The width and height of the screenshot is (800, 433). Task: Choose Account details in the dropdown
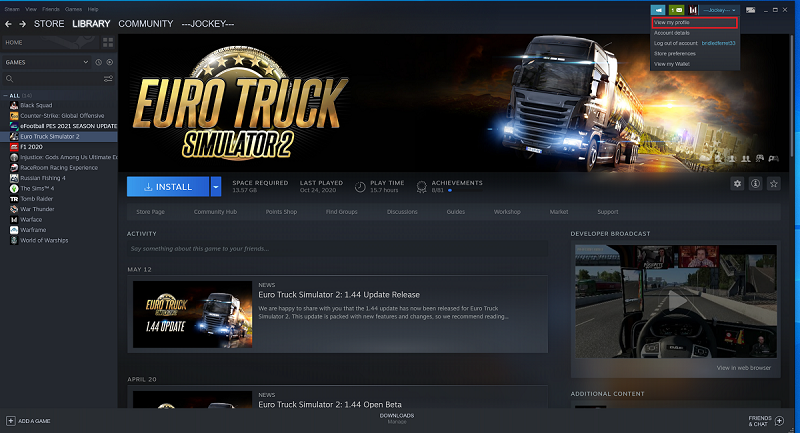tap(672, 33)
